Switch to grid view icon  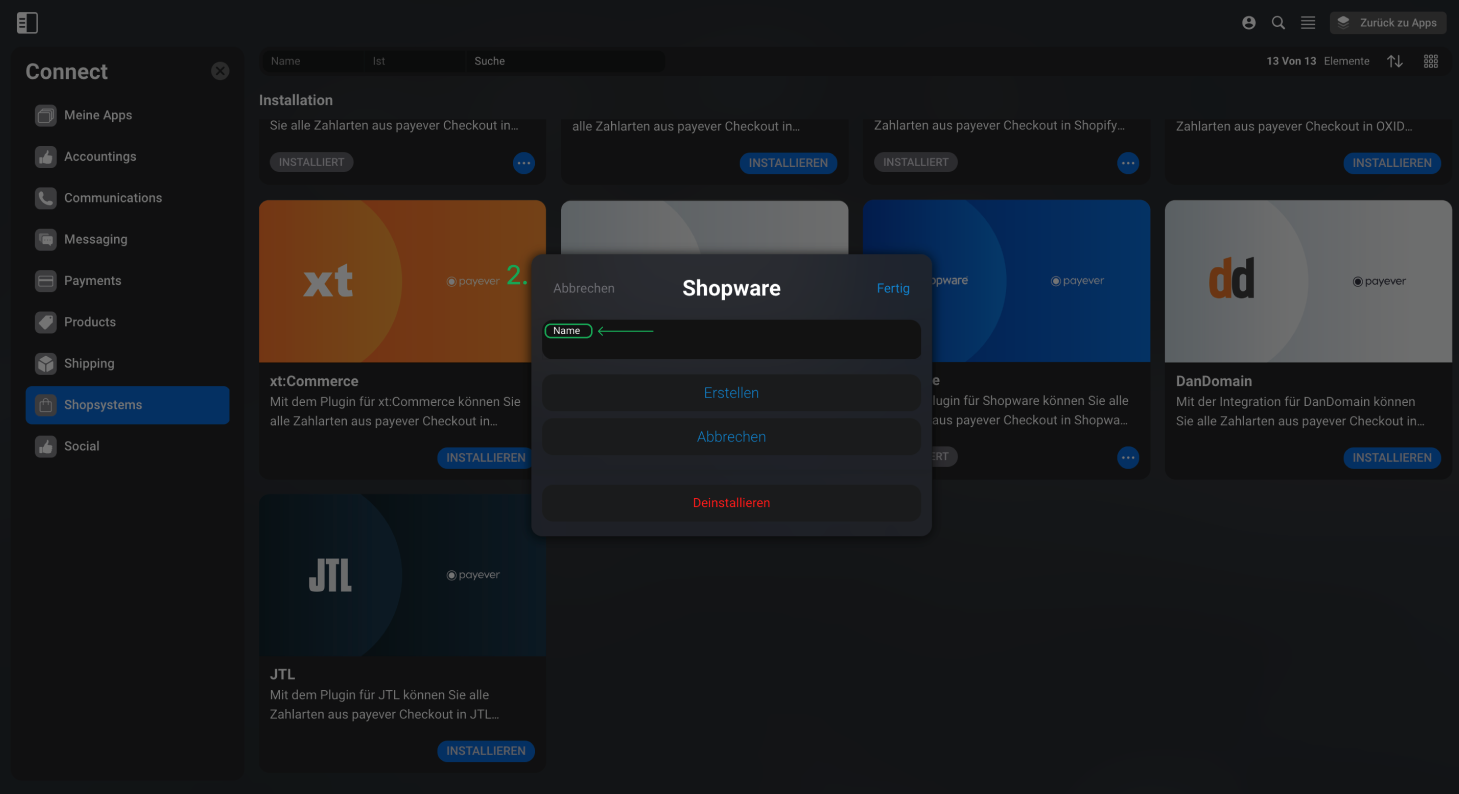tap(1431, 61)
